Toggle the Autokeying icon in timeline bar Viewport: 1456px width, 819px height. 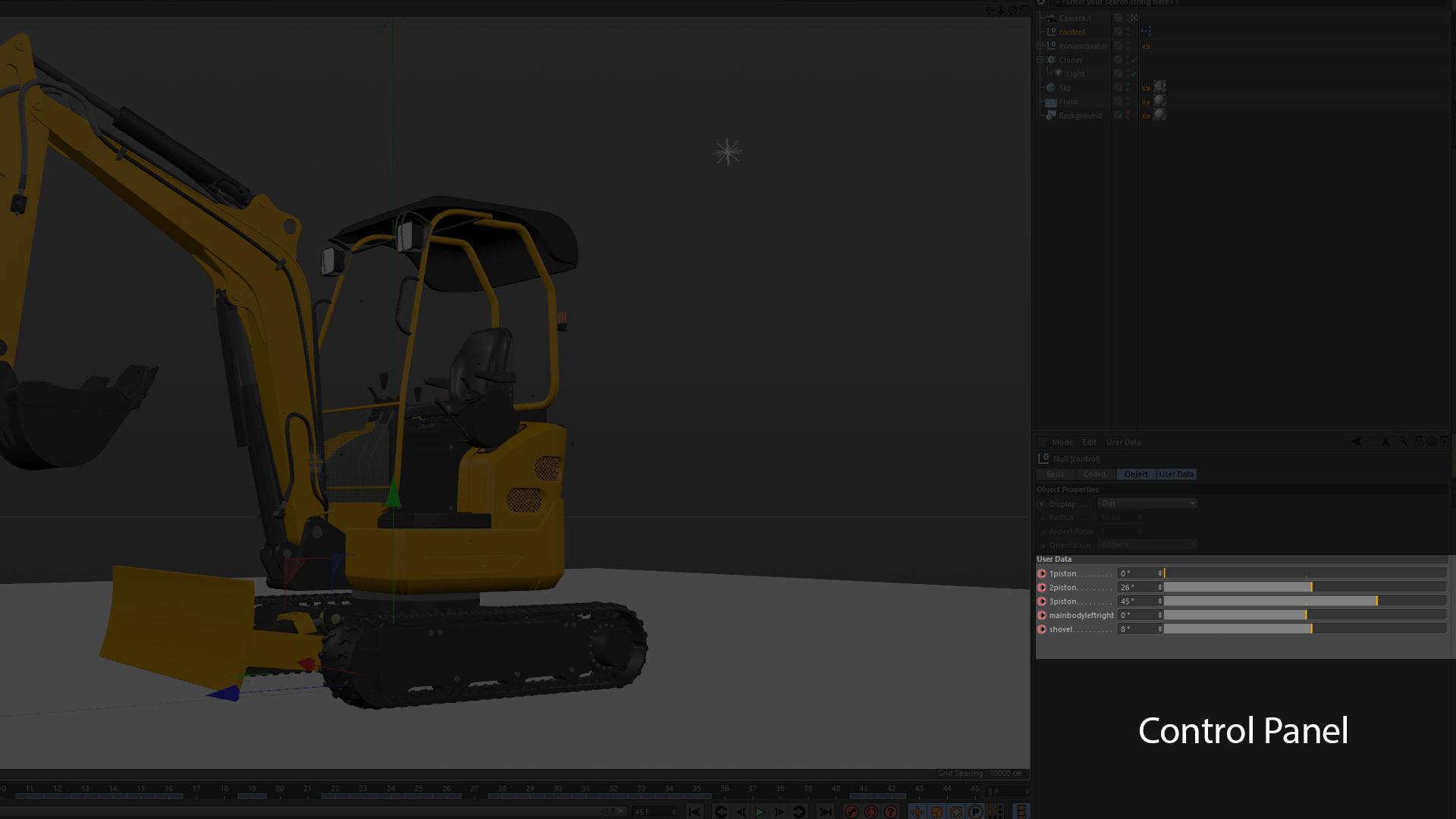(x=871, y=812)
